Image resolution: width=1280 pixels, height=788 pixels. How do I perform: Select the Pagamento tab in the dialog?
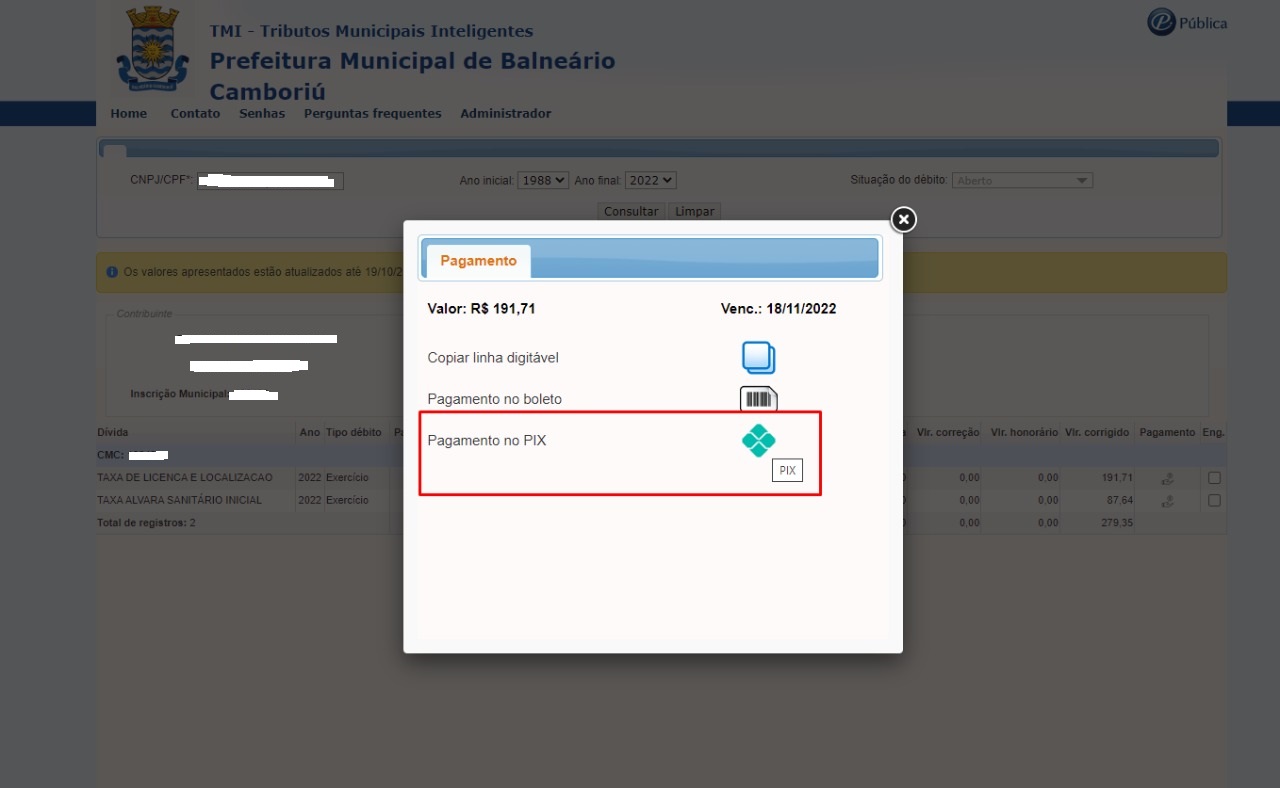[x=478, y=261]
